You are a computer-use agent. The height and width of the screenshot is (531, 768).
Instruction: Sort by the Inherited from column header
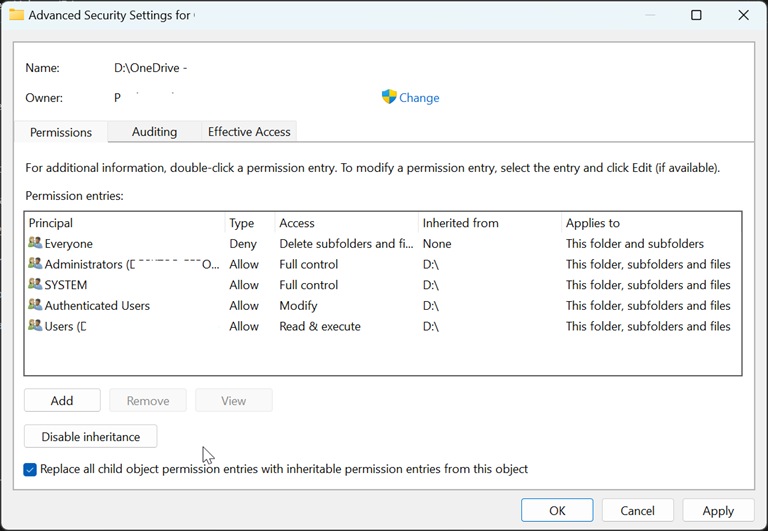pyautogui.click(x=460, y=223)
